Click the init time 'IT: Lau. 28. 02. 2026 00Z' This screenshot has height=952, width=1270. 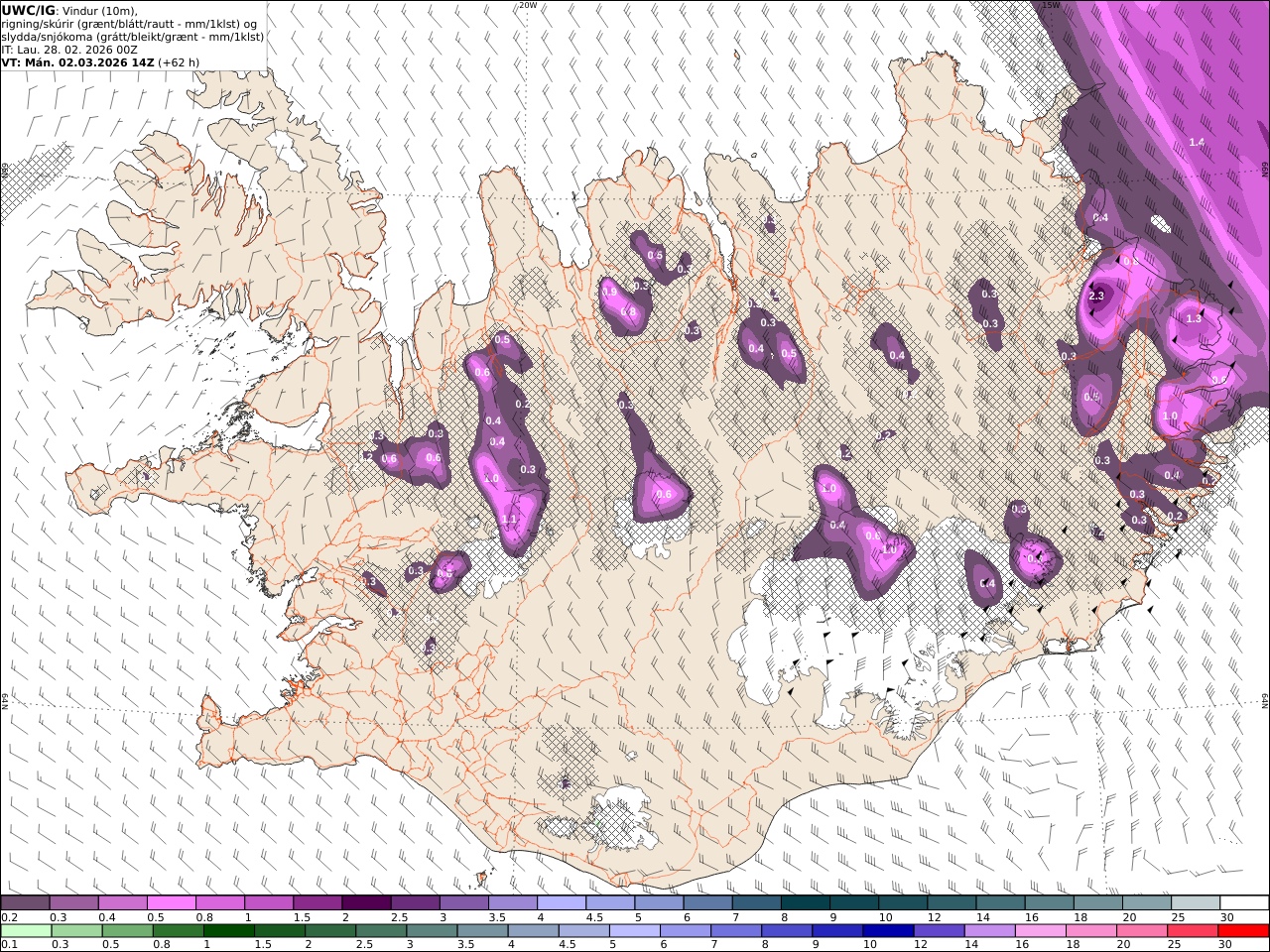click(x=69, y=49)
